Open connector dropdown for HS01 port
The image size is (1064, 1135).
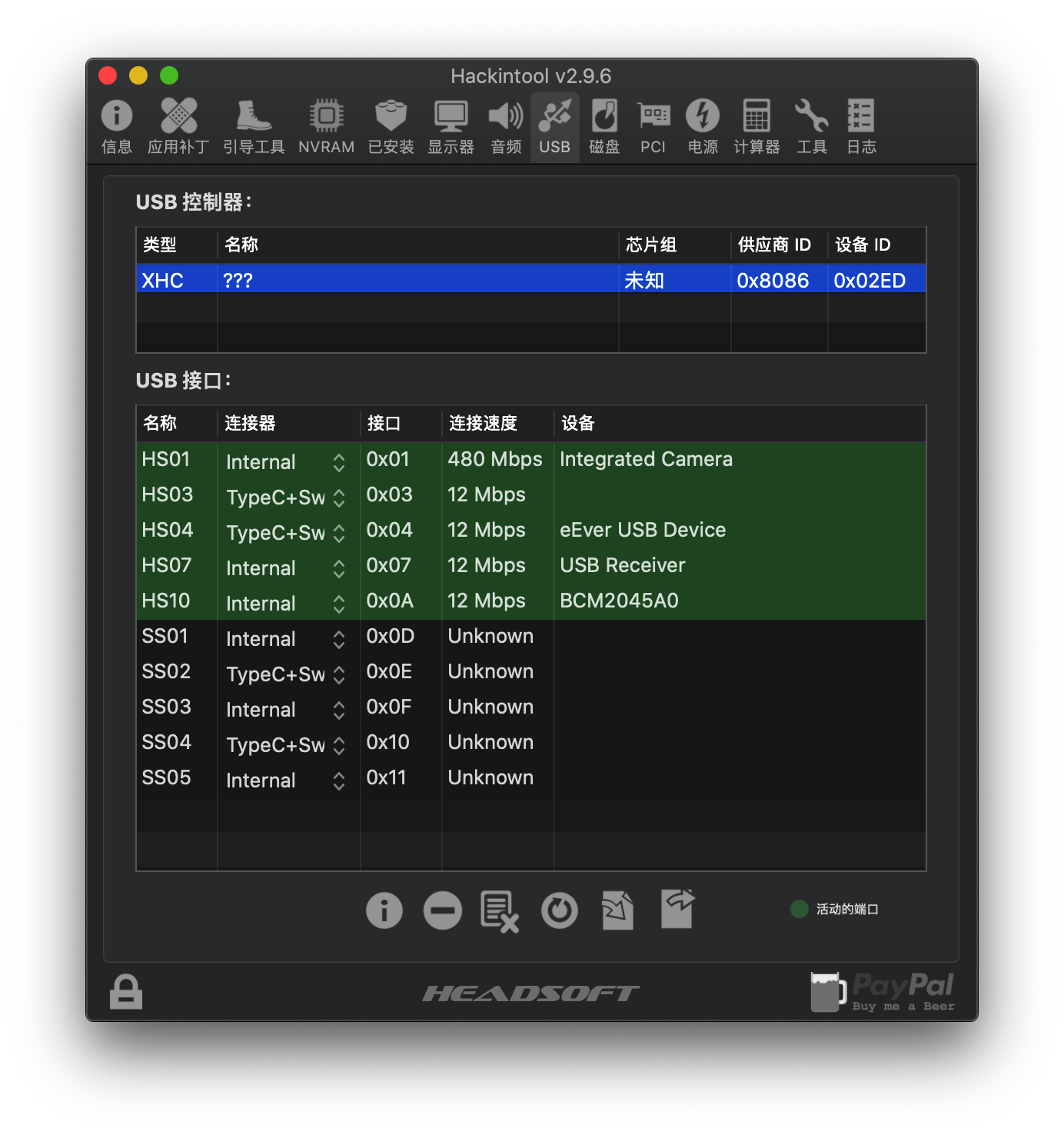pos(285,462)
